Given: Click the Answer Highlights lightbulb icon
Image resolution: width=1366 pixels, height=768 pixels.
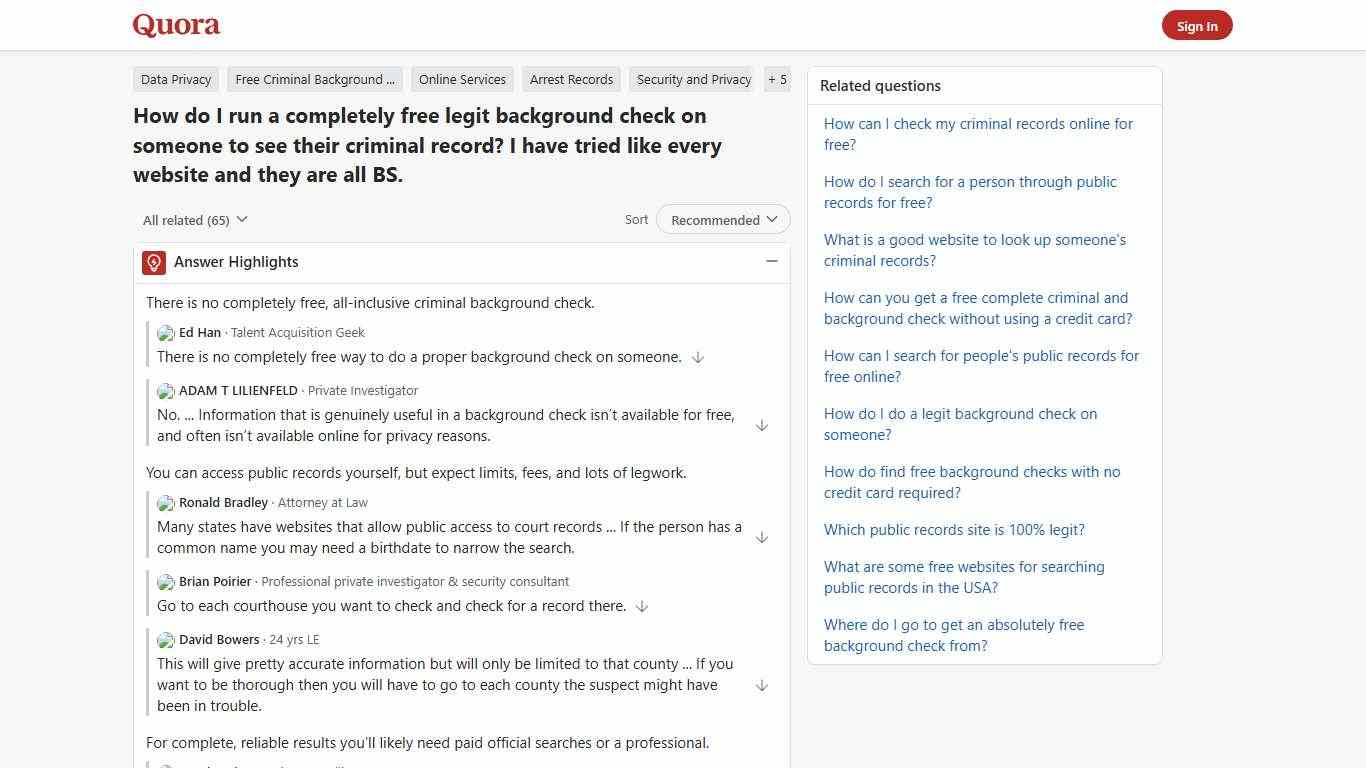Looking at the screenshot, I should (153, 262).
